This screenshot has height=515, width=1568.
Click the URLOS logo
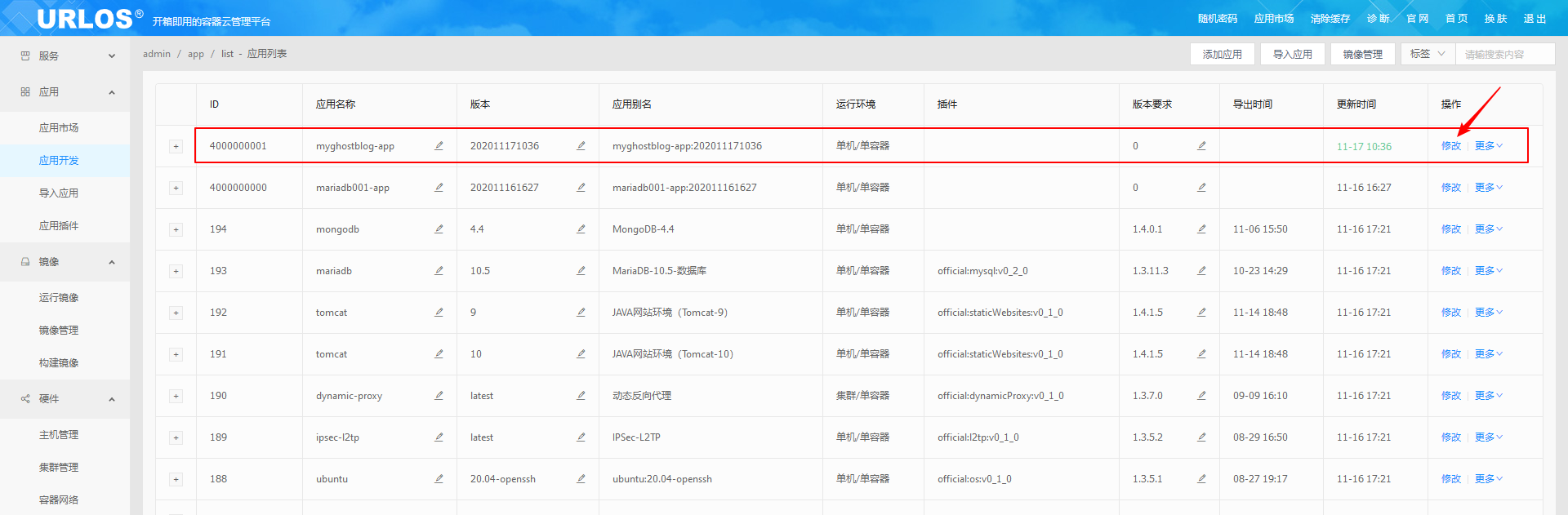coord(89,18)
